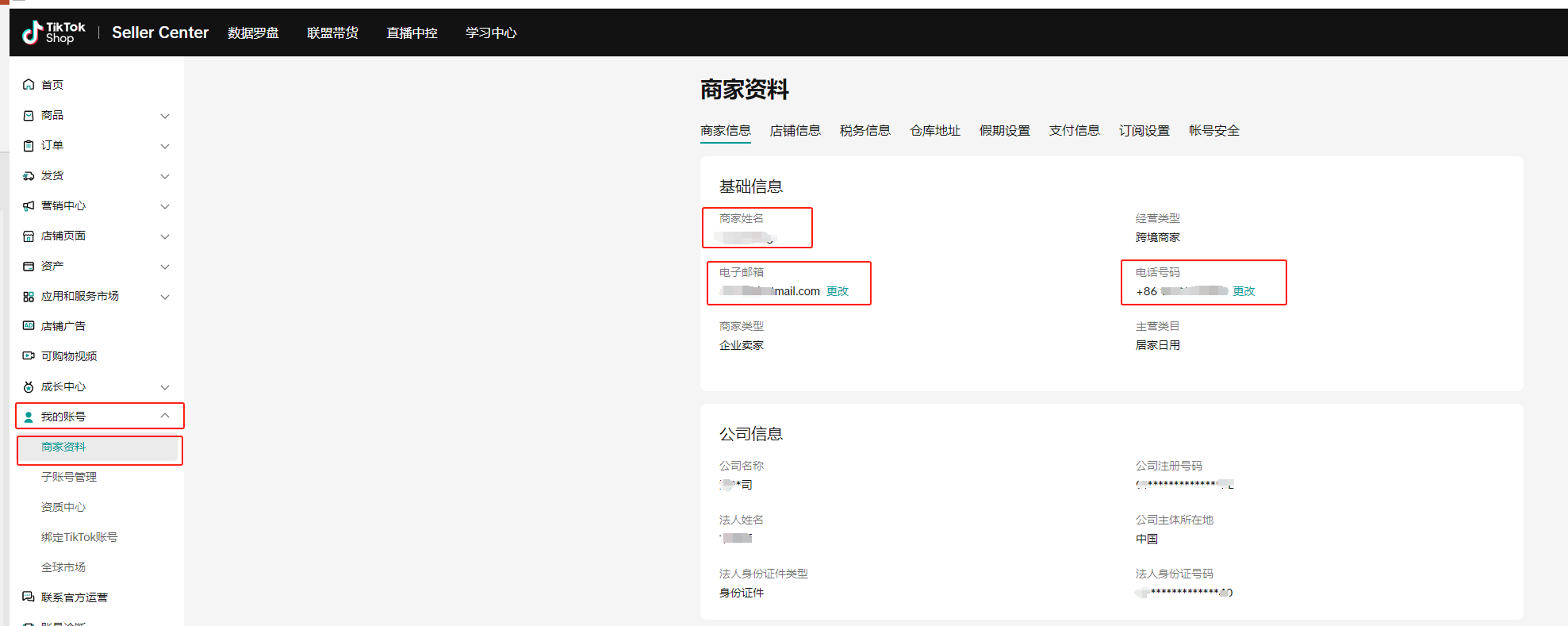Select the 商品 products icon
This screenshot has height=626, width=1568.
pos(28,115)
